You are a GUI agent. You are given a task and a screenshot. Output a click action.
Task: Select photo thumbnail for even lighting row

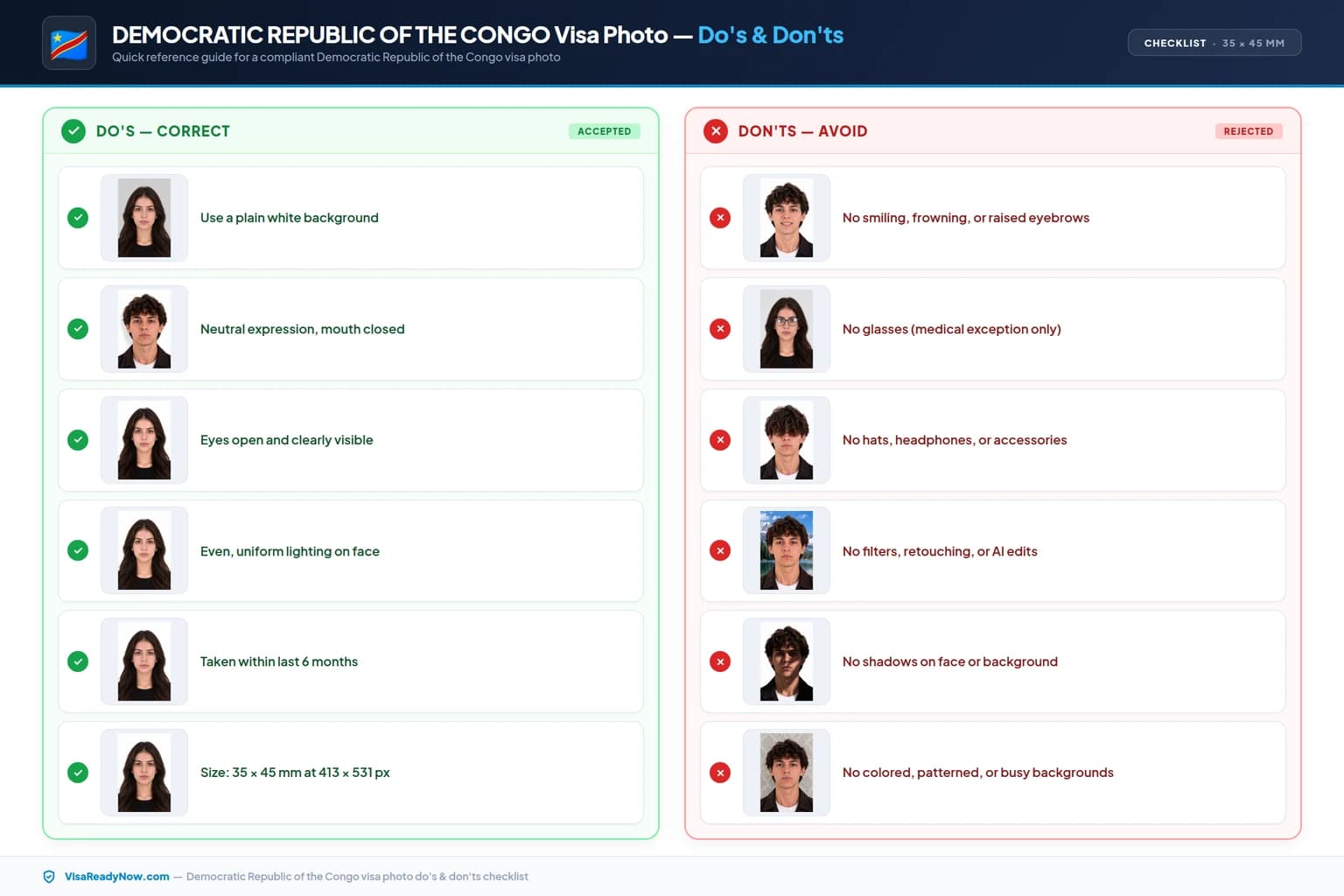click(x=144, y=551)
